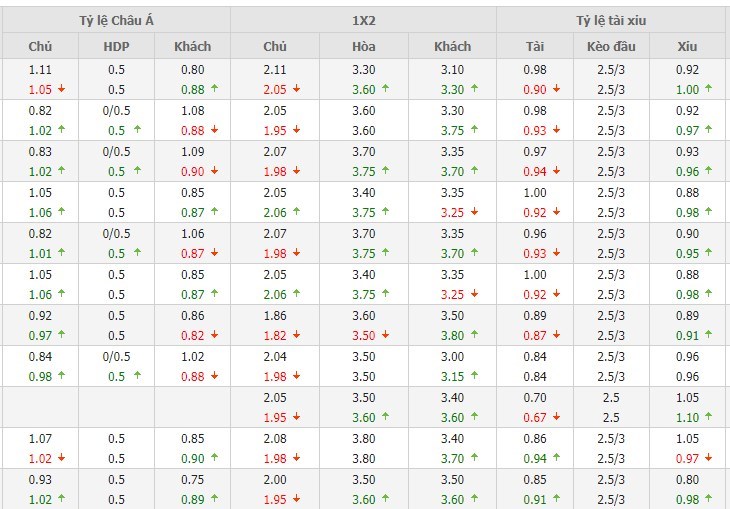730x509 pixels.
Task: Click the HDP column header
Action: [x=116, y=46]
